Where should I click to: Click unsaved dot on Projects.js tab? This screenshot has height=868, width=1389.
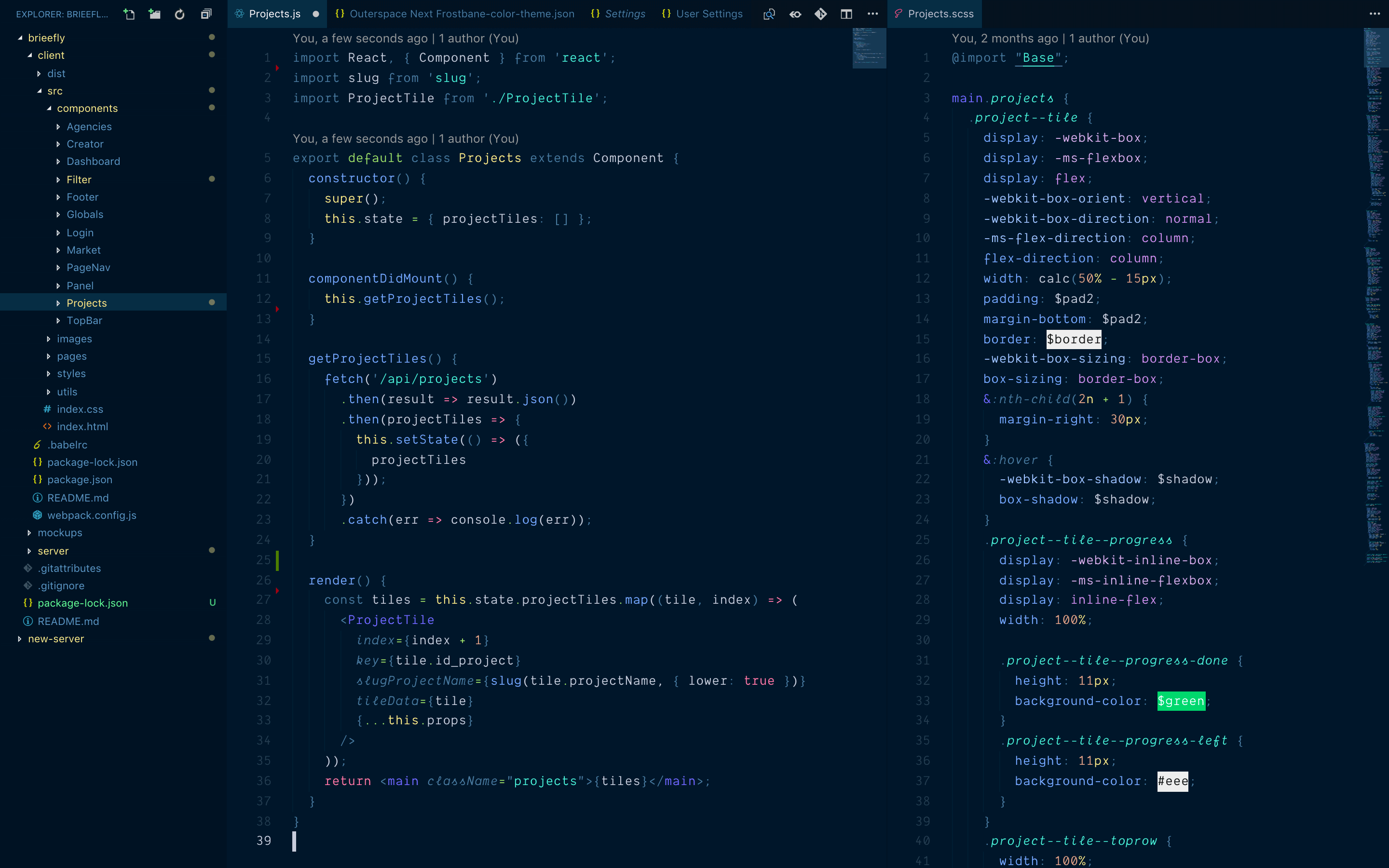(x=316, y=14)
